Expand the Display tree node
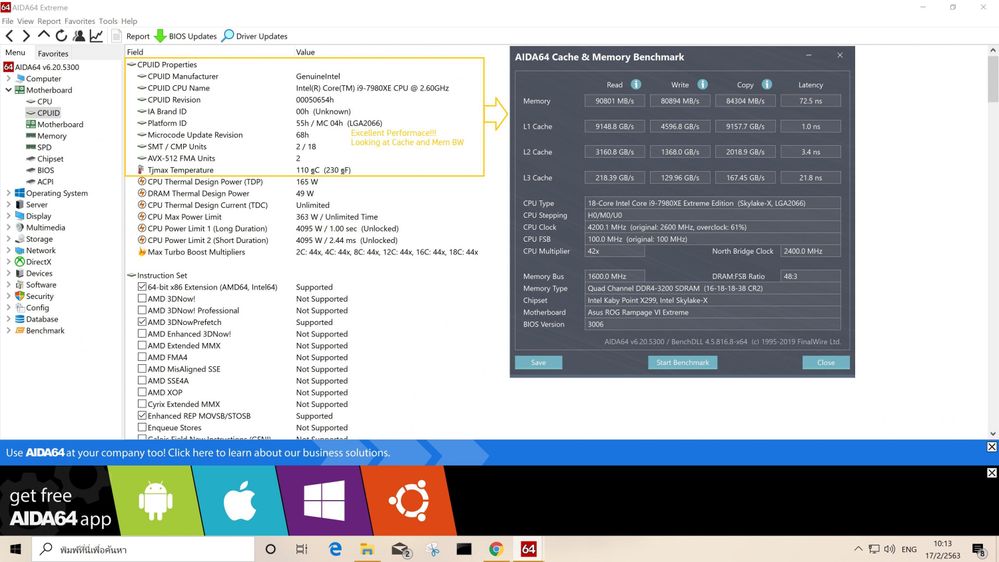Image resolution: width=999 pixels, height=562 pixels. click(9, 216)
